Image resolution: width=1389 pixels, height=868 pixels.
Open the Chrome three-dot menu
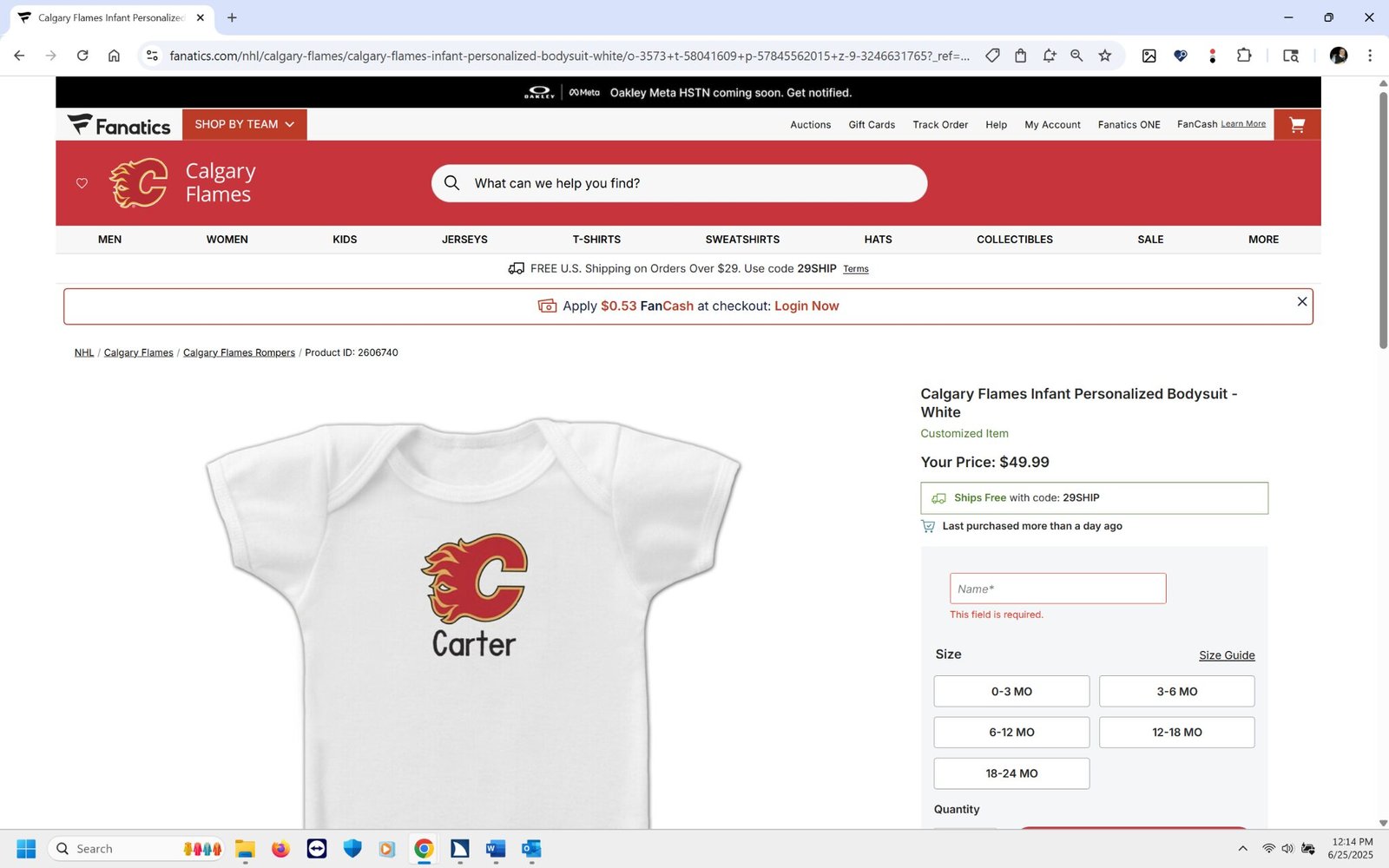click(x=1370, y=56)
